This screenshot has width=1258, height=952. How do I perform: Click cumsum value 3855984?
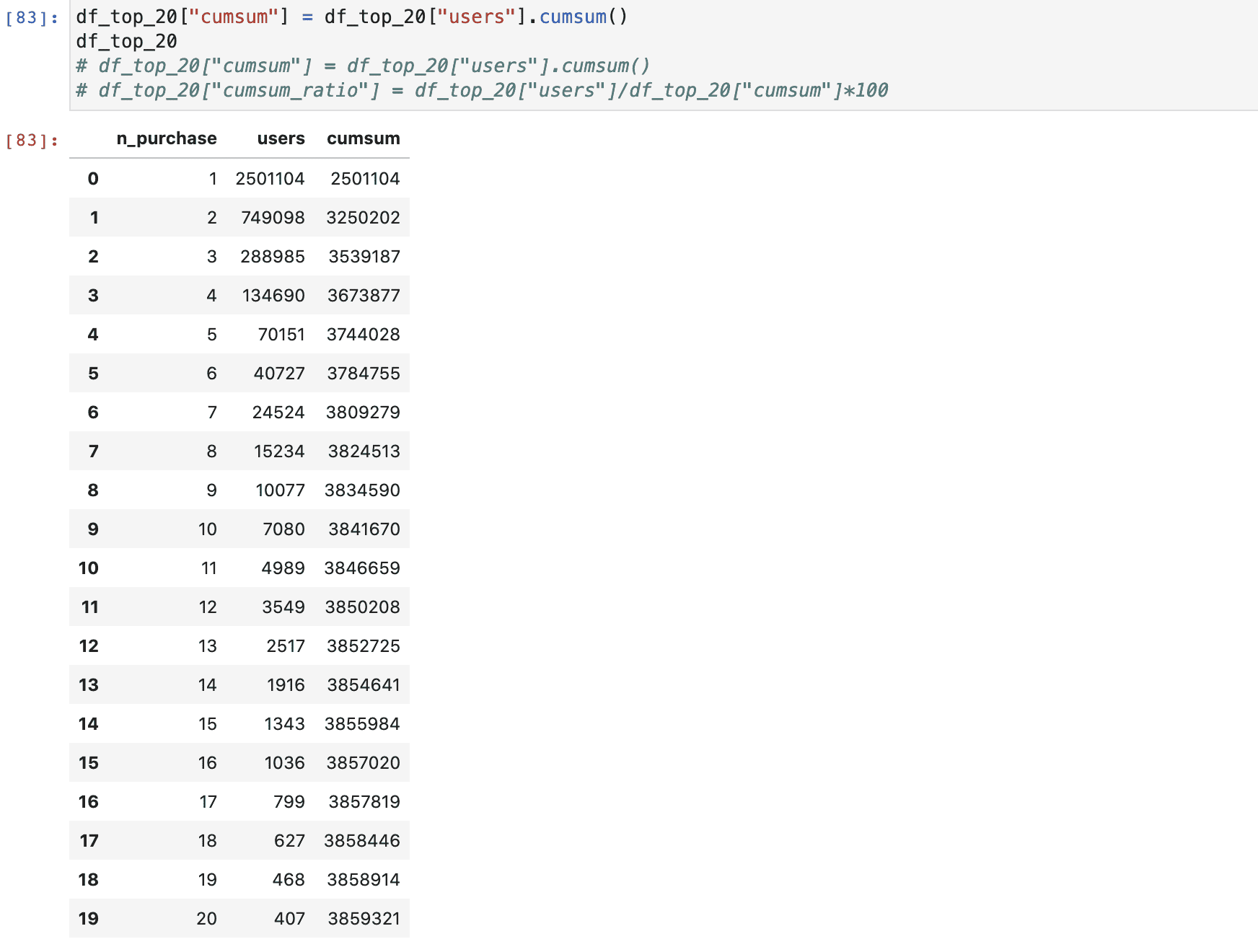click(x=363, y=724)
